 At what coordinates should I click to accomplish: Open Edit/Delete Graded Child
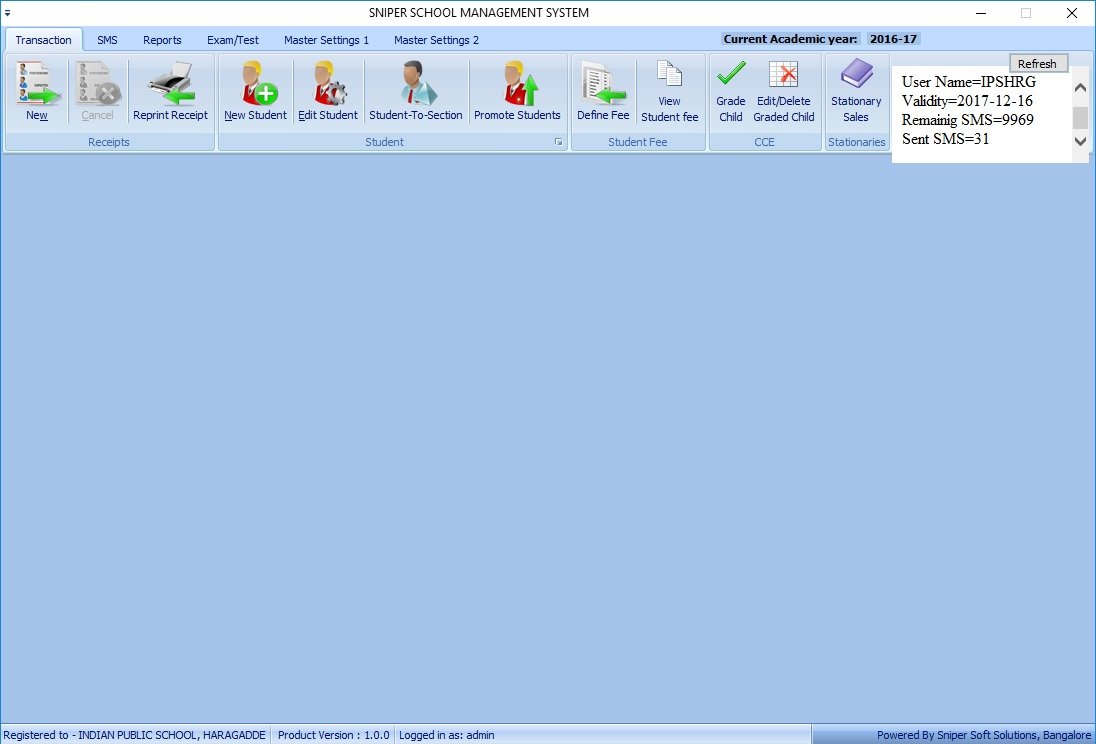(x=784, y=75)
